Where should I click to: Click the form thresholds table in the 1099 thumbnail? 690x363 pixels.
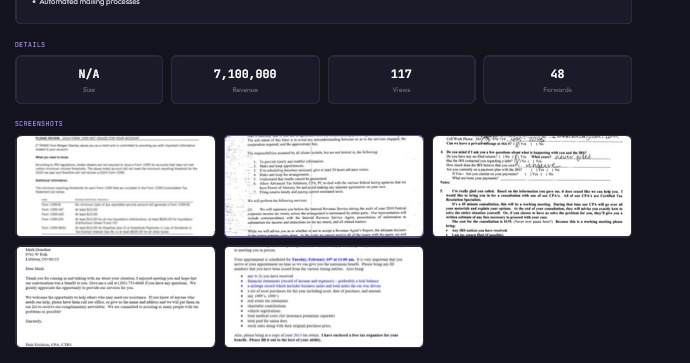(117, 216)
